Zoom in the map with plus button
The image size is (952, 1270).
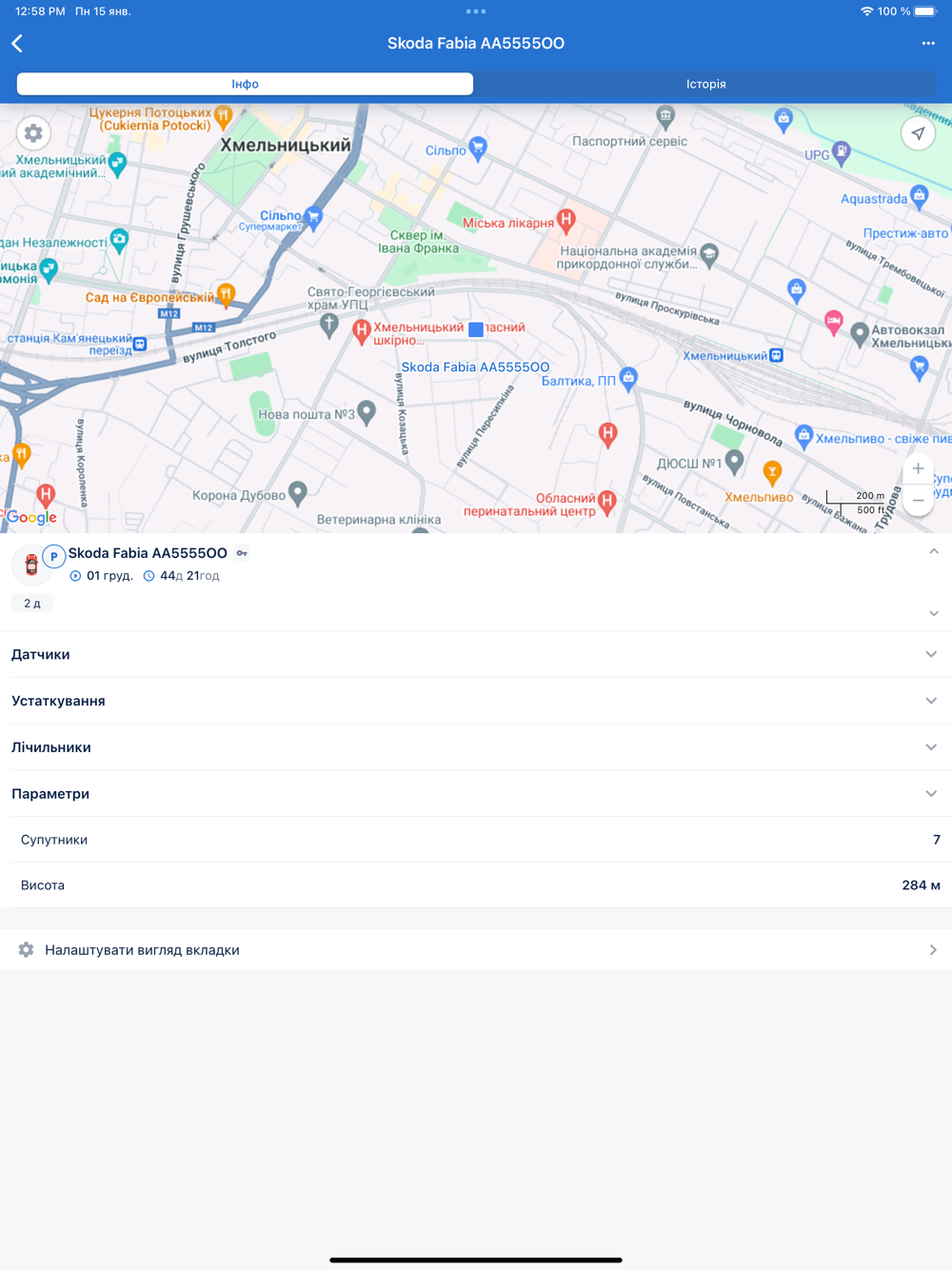tap(918, 468)
